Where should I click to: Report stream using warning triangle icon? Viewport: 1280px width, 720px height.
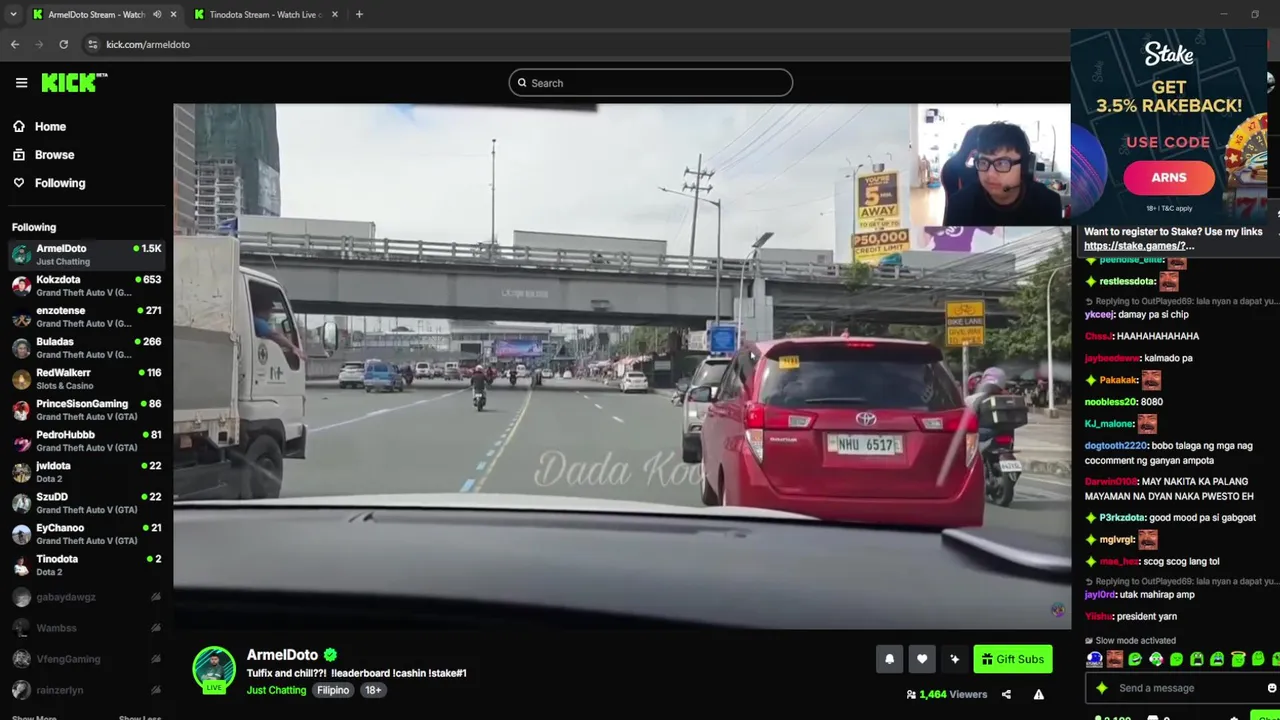pyautogui.click(x=1039, y=694)
